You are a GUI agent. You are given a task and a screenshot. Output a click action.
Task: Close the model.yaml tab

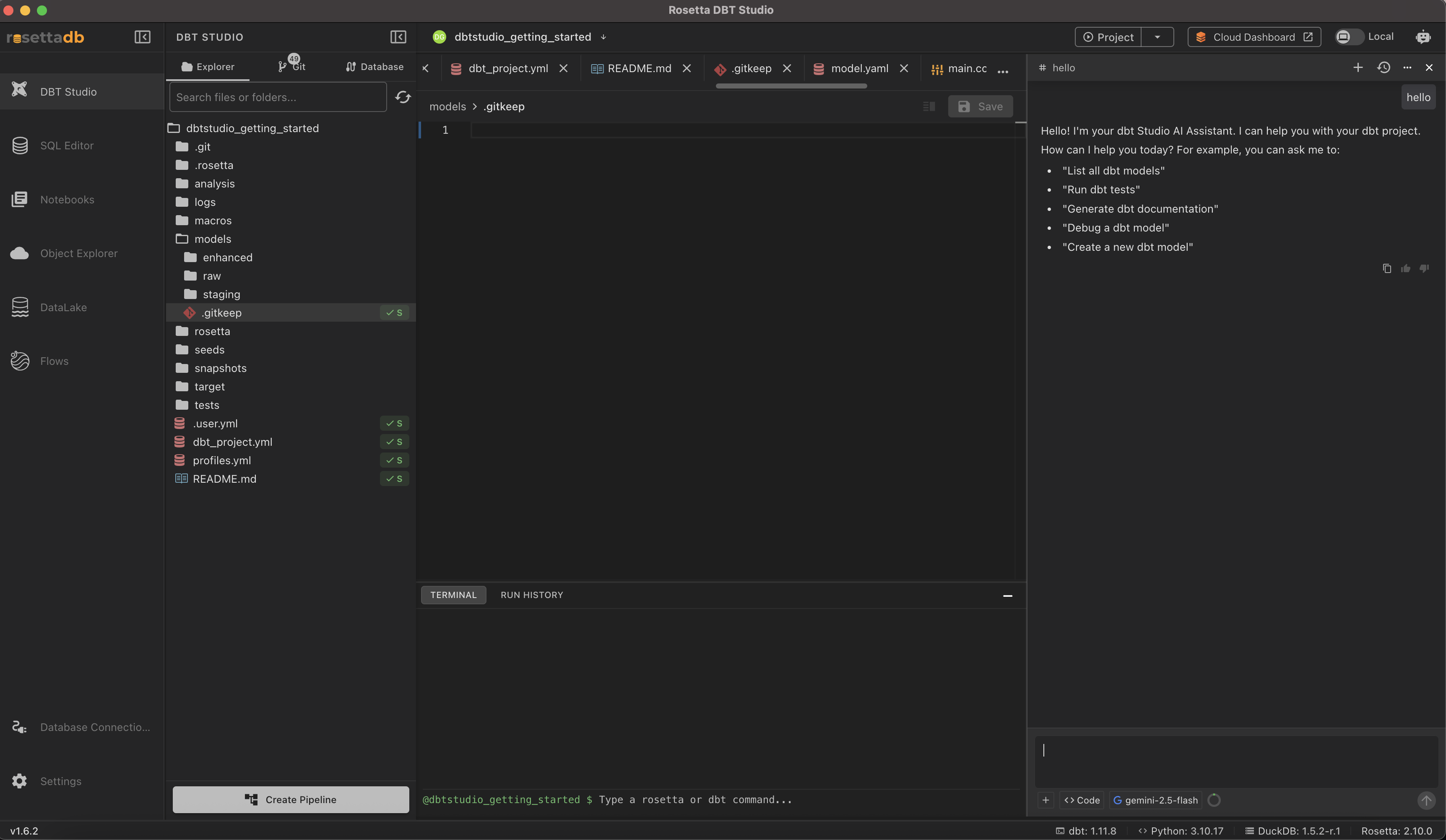904,68
